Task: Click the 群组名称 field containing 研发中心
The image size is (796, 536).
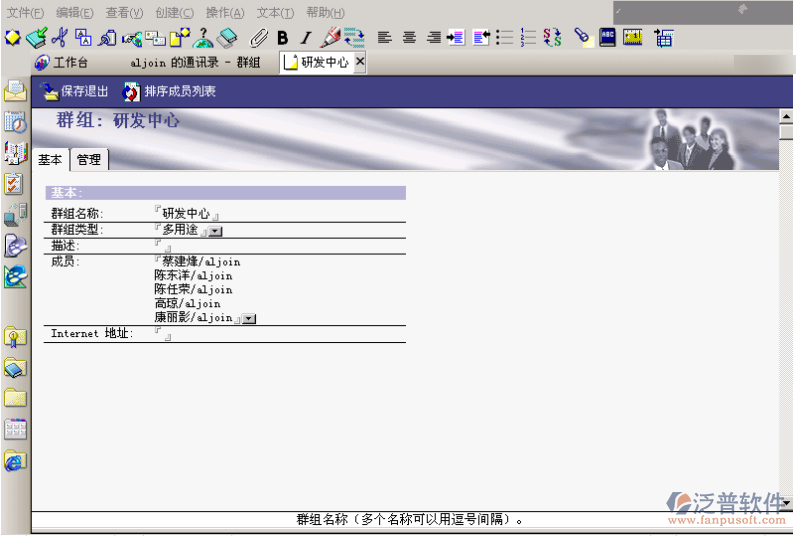Action: pos(186,214)
